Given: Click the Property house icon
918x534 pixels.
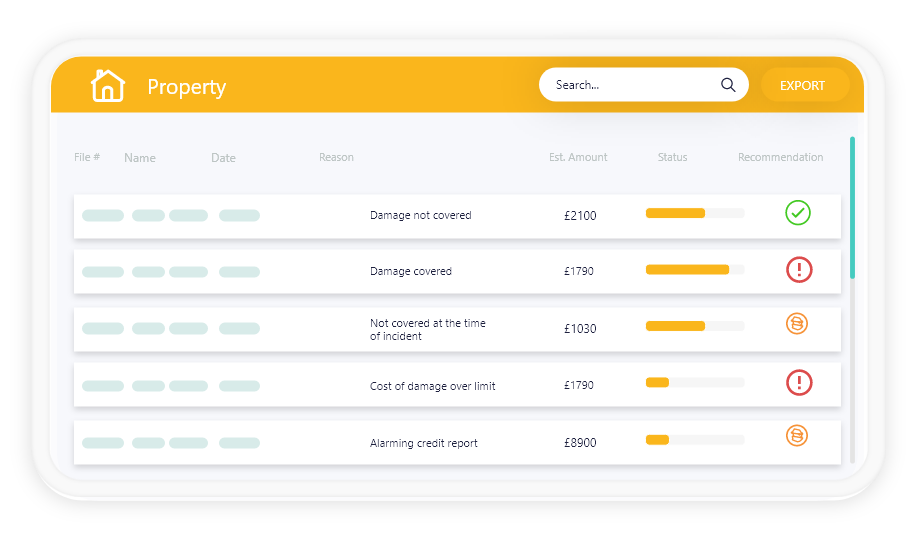Looking at the screenshot, I should [108, 85].
